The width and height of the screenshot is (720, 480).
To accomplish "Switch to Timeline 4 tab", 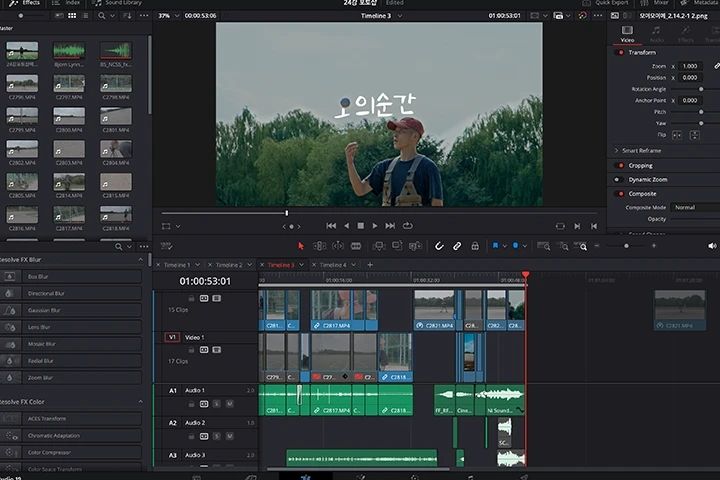I will pyautogui.click(x=333, y=265).
